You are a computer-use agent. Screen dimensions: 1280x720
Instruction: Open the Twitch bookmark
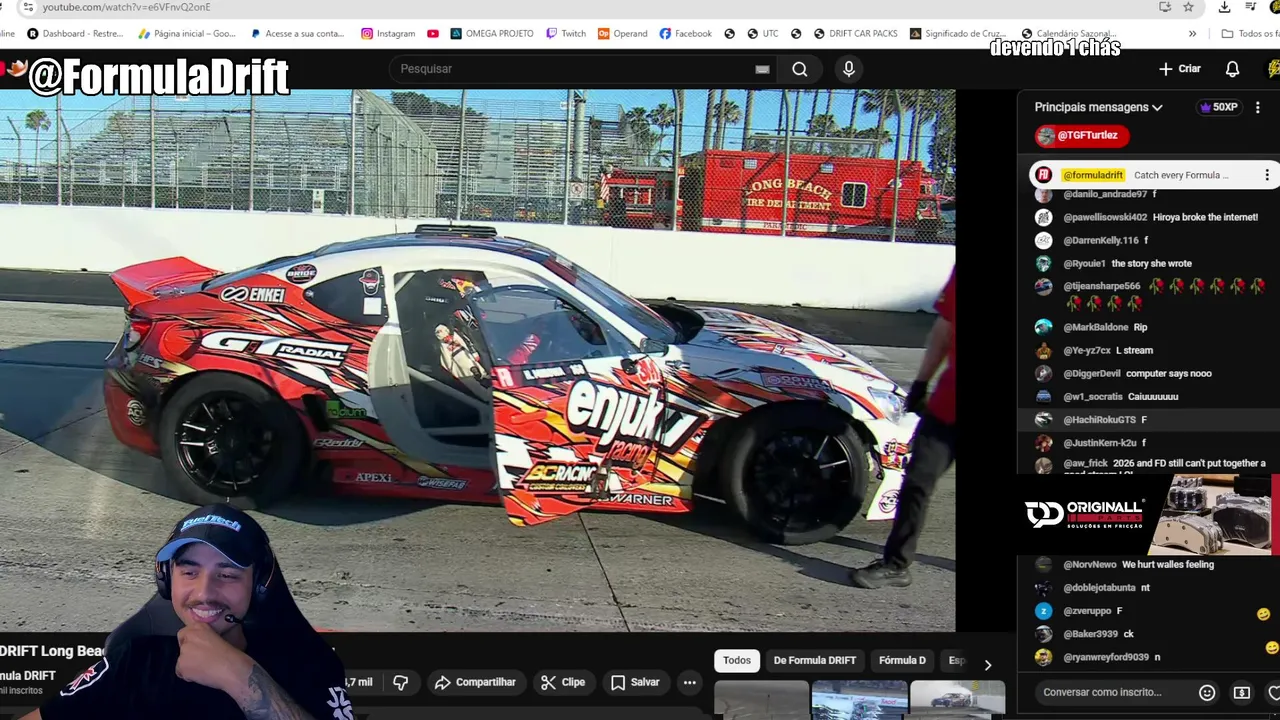point(566,33)
